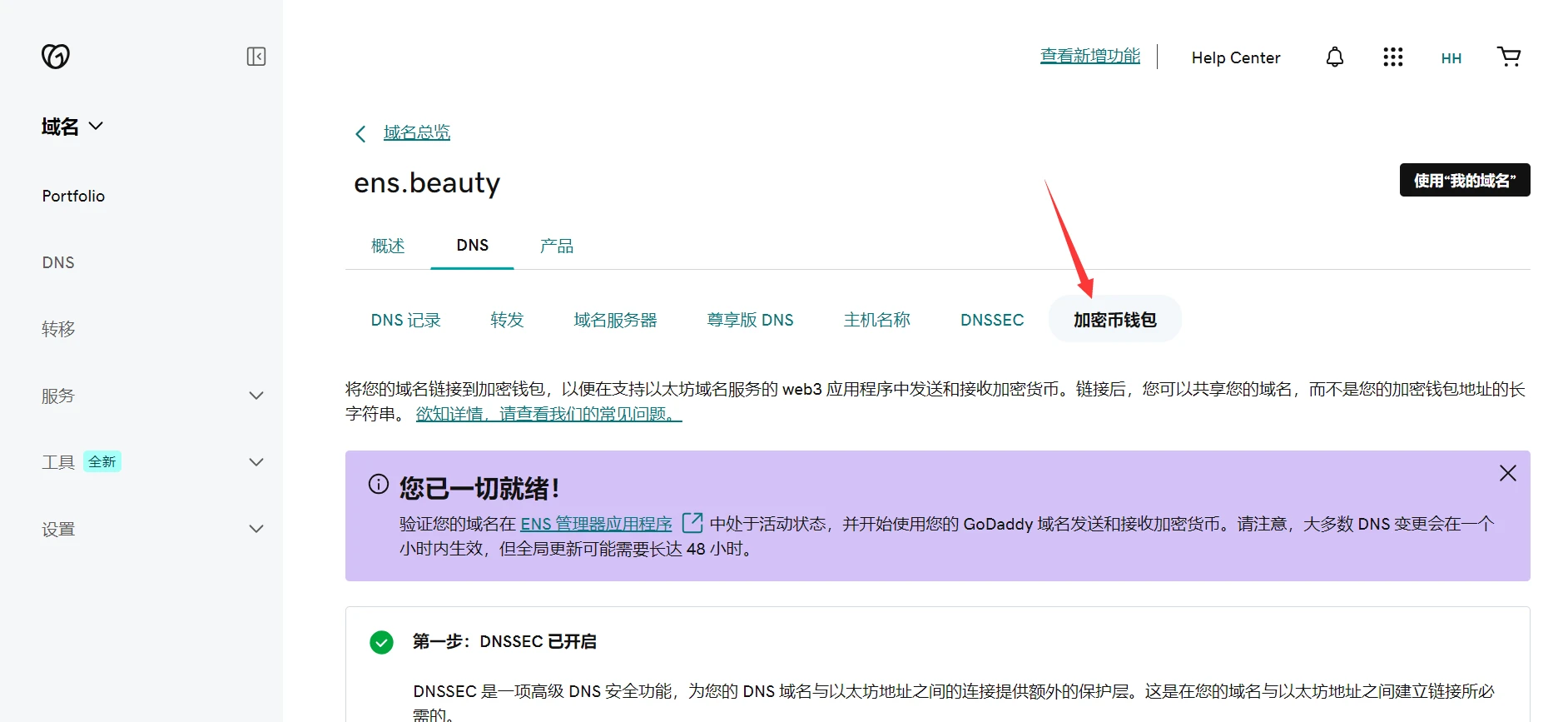Open the 查看新增功能 link
Viewport: 1568px width, 722px height.
(1089, 56)
